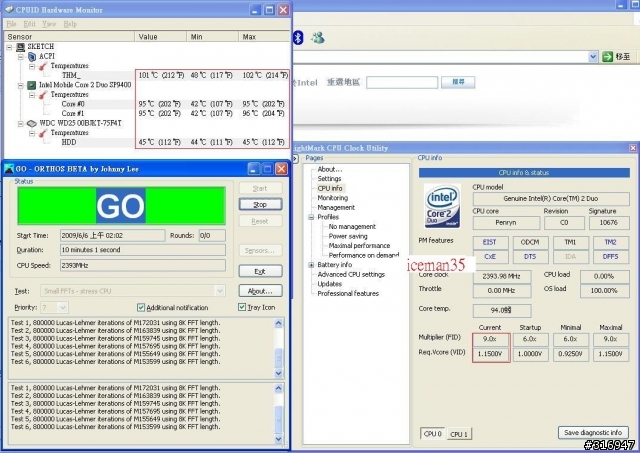
Task: Click the SKETCH computer icon in tree
Action: pos(20,47)
